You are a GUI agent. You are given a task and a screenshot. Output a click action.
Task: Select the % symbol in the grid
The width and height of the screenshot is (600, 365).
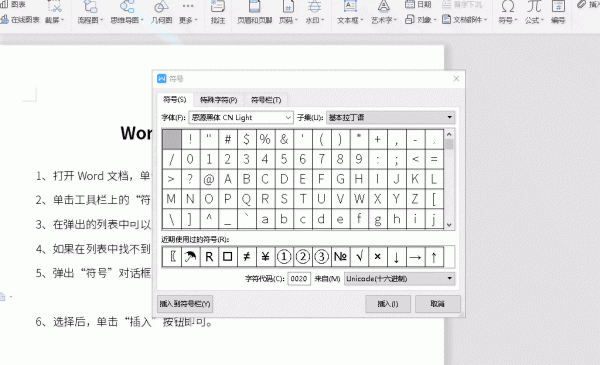click(x=265, y=139)
